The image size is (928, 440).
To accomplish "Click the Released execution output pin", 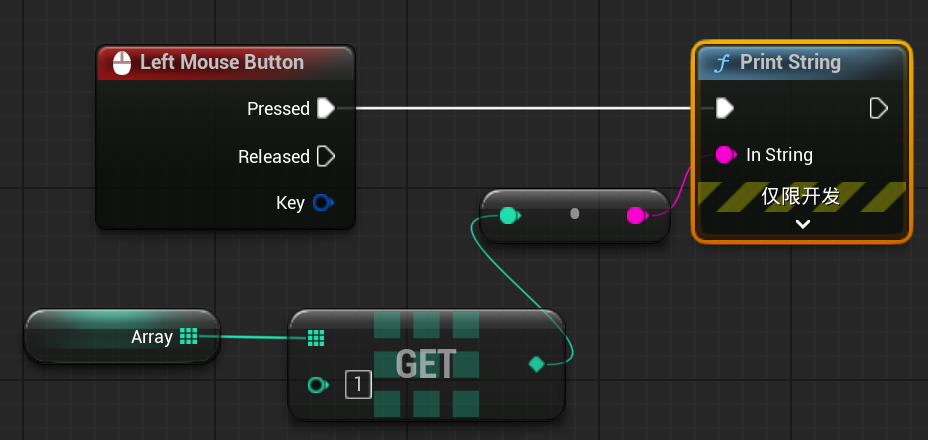I will (x=326, y=156).
